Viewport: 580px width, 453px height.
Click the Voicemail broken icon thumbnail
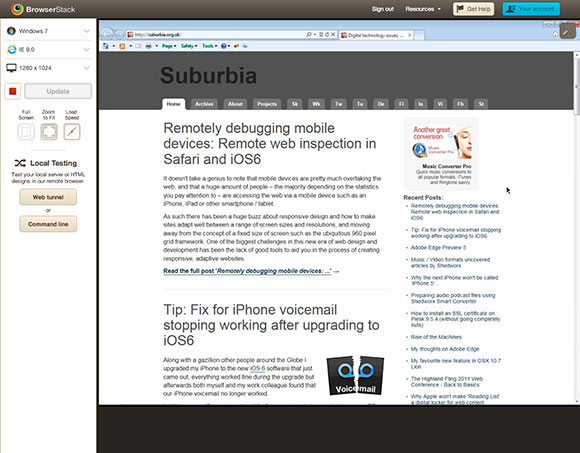click(355, 375)
